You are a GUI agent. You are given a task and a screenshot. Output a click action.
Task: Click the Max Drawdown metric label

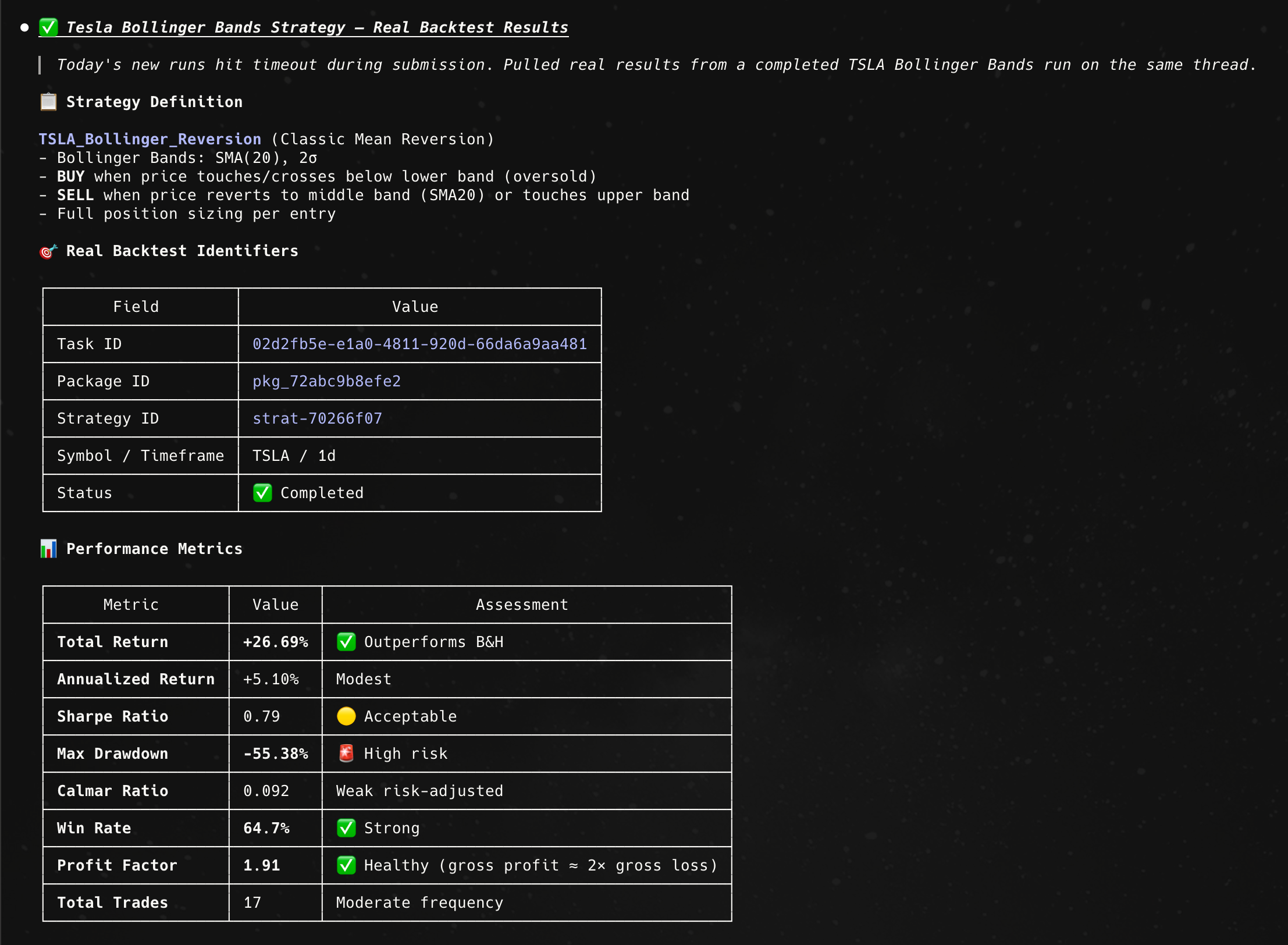(112, 754)
